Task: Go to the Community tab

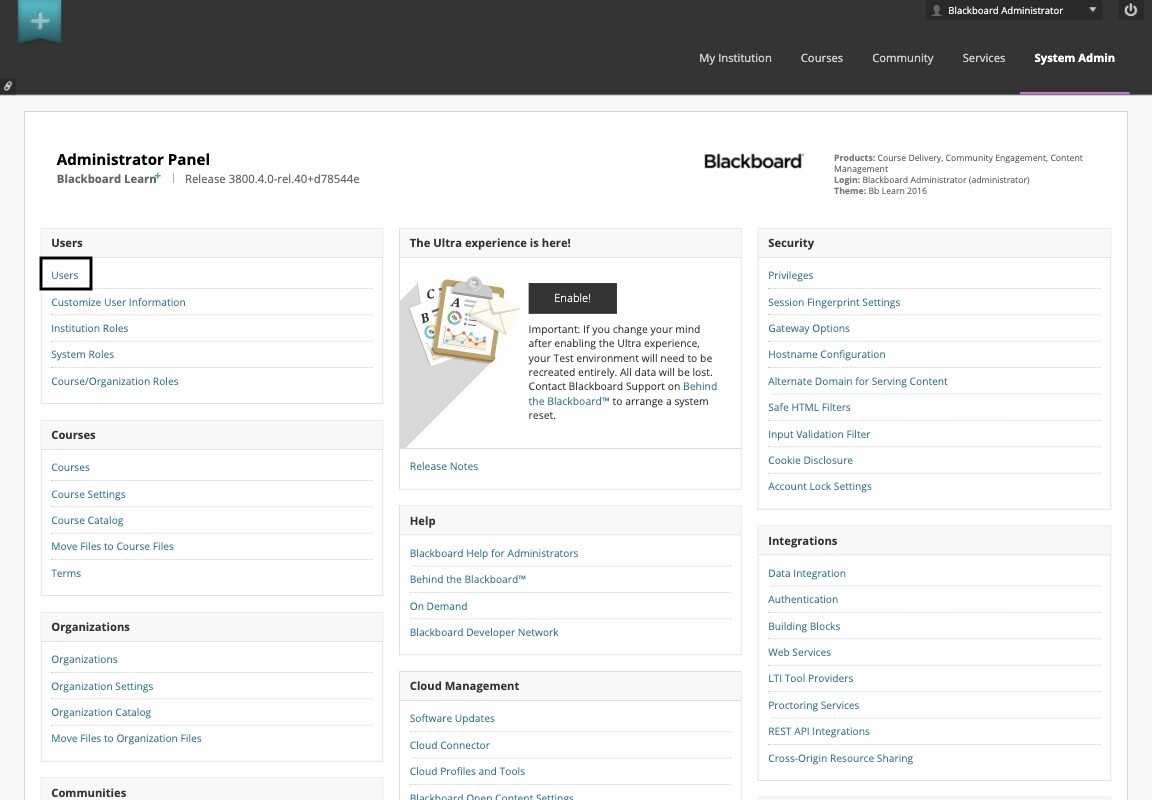Action: (x=902, y=58)
